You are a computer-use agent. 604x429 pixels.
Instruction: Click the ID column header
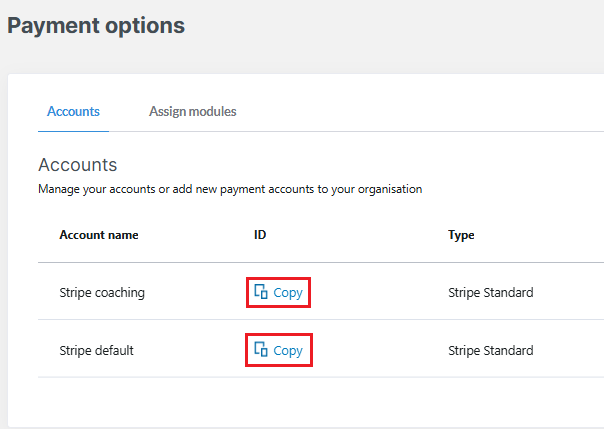pyautogui.click(x=260, y=235)
